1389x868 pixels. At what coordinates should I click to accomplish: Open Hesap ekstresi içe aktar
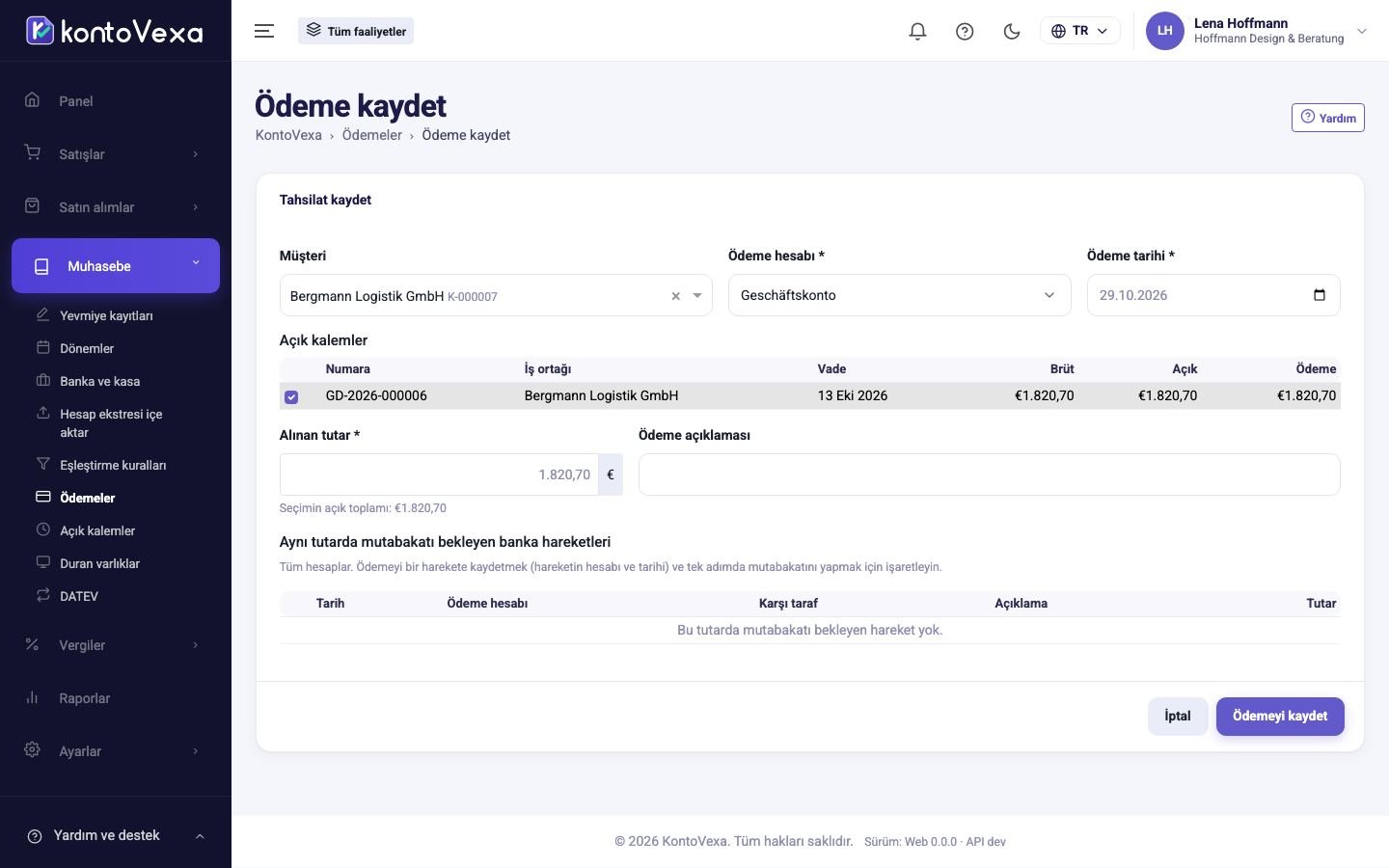(x=111, y=422)
